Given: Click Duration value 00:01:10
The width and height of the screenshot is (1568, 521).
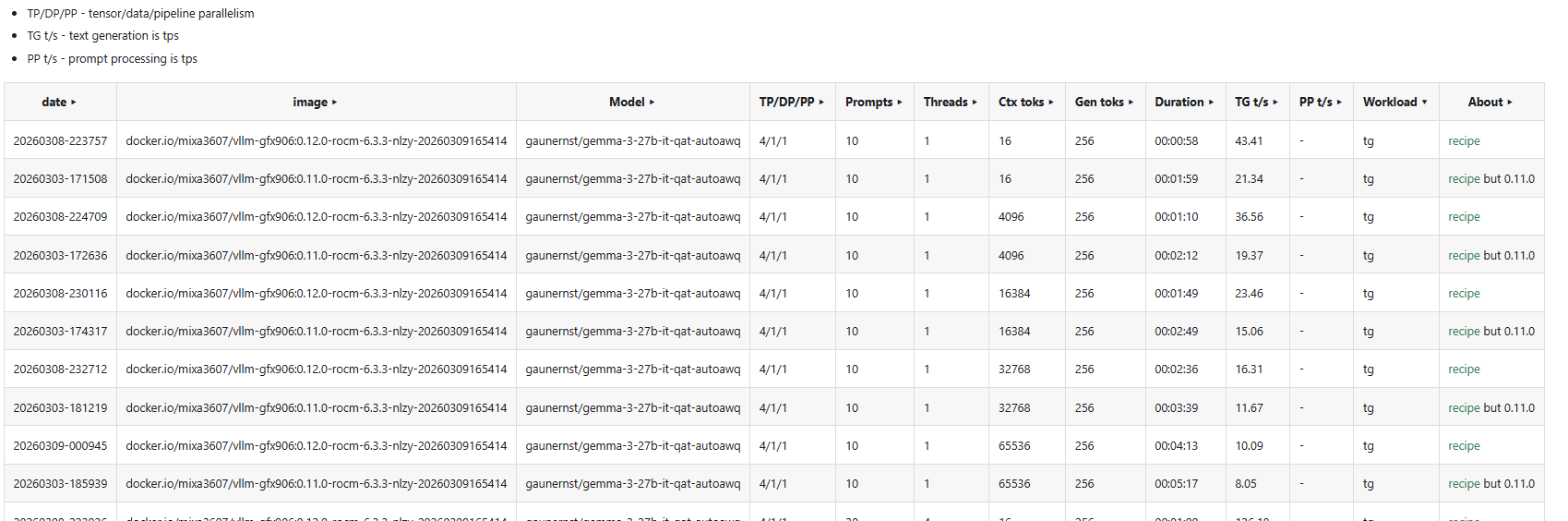Looking at the screenshot, I should (x=1176, y=217).
